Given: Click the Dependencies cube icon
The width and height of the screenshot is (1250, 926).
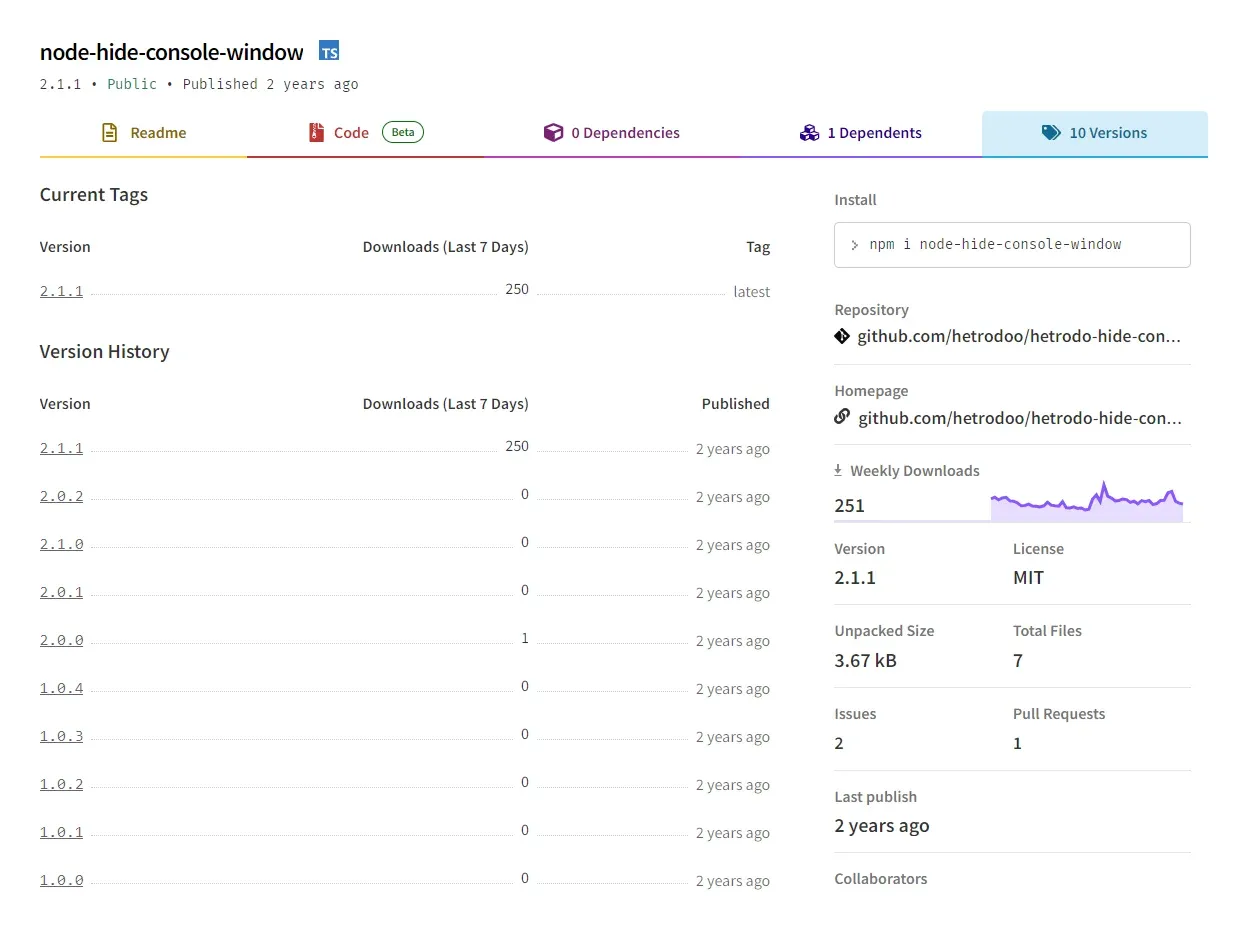Looking at the screenshot, I should 553,133.
